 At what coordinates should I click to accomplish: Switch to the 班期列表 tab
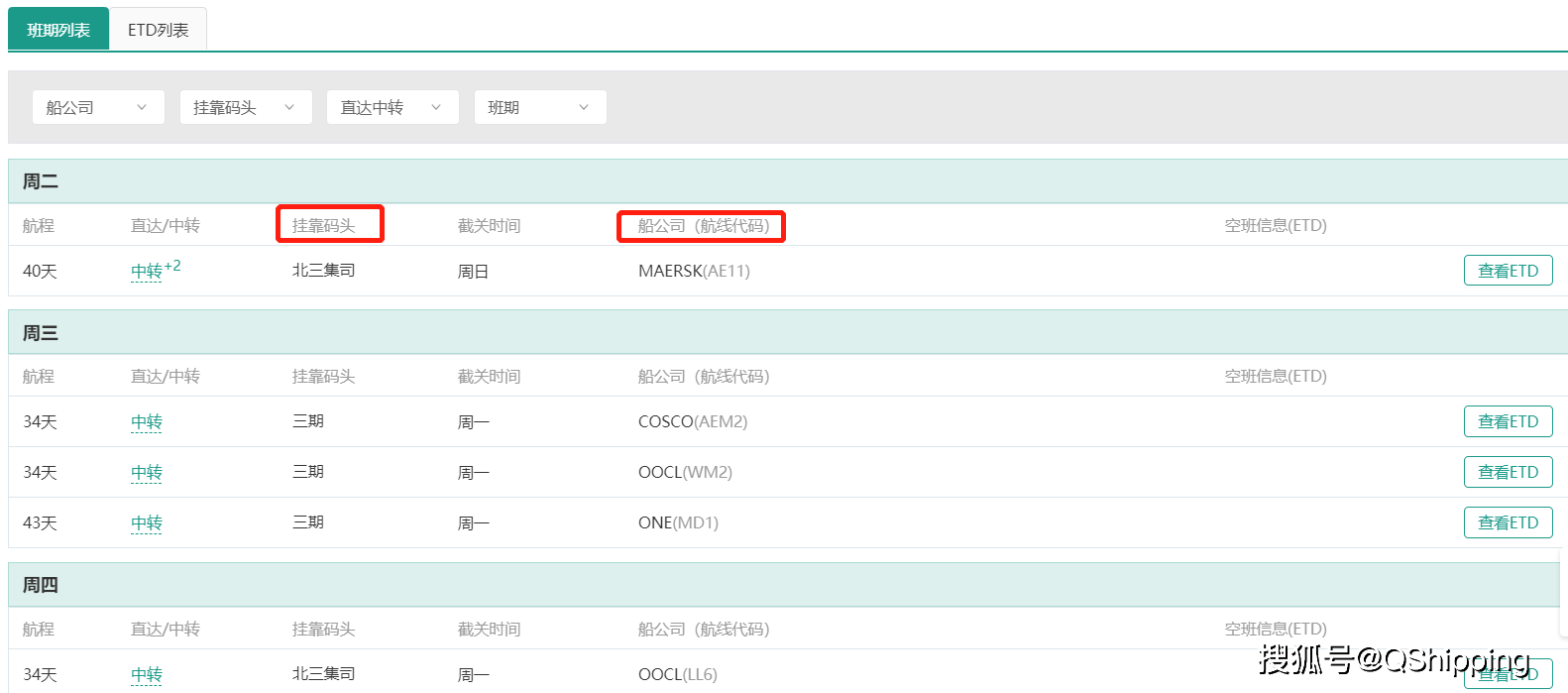(58, 30)
